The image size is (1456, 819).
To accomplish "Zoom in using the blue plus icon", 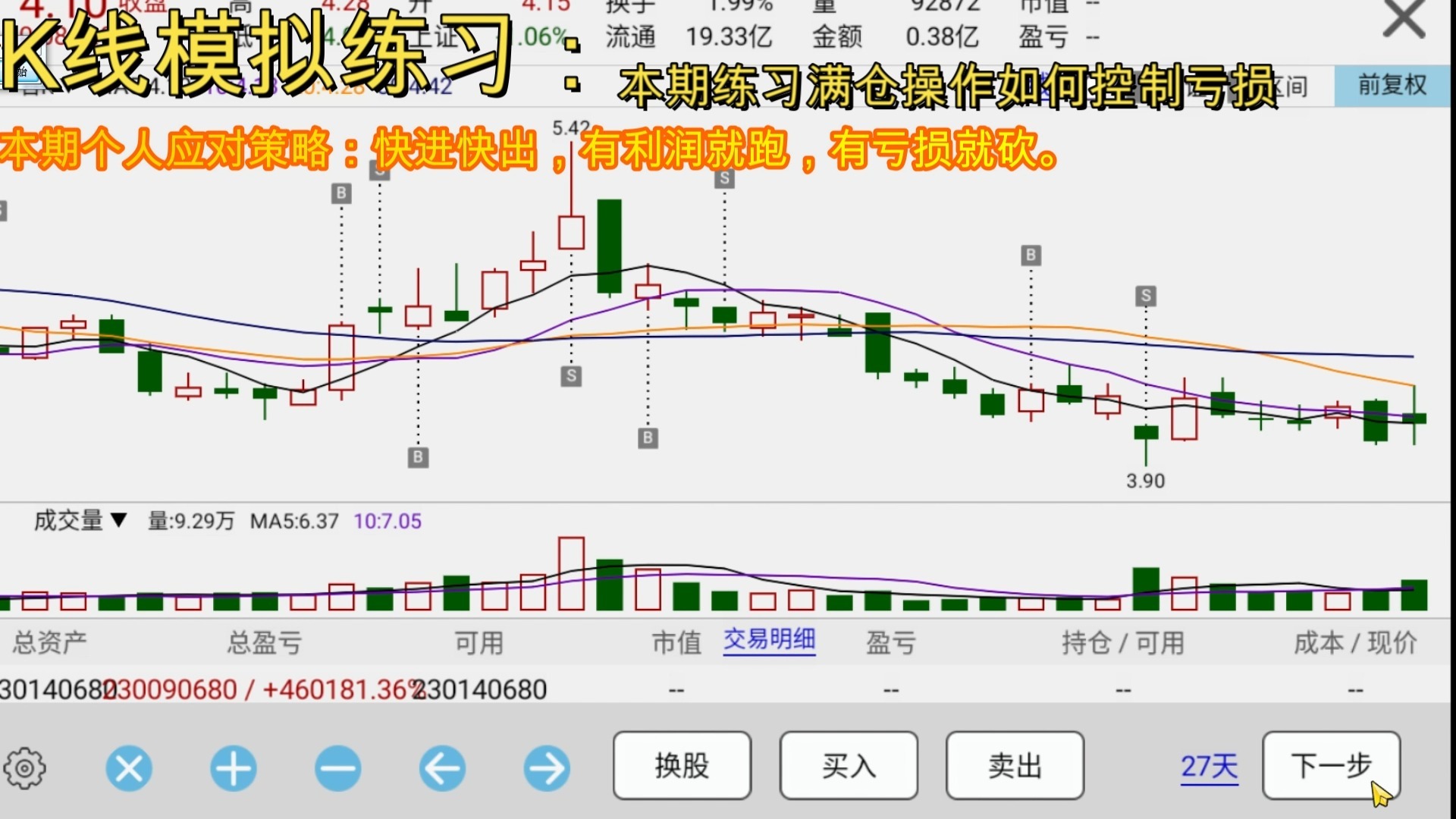I will tap(234, 767).
